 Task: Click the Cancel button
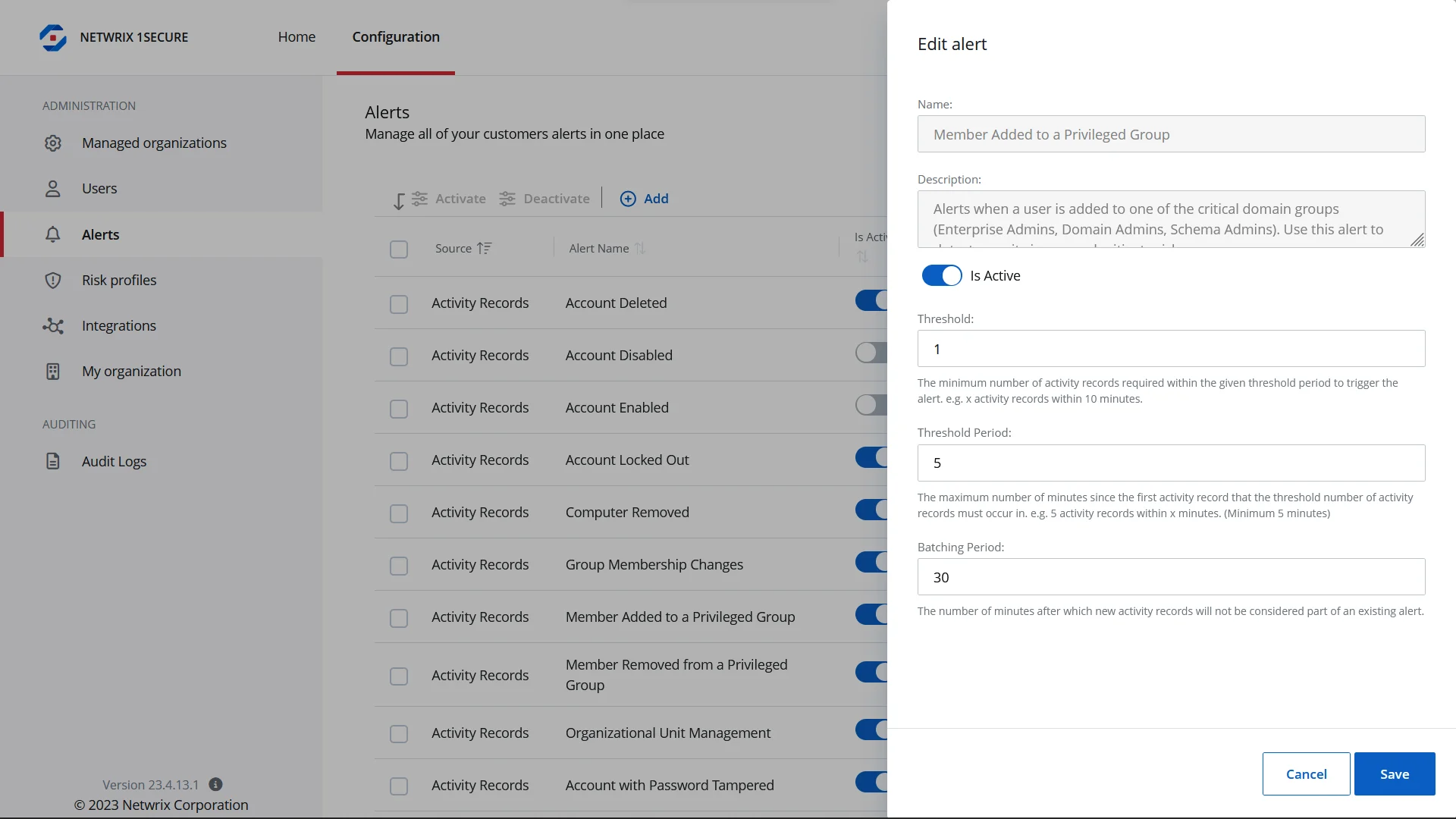[x=1306, y=773]
